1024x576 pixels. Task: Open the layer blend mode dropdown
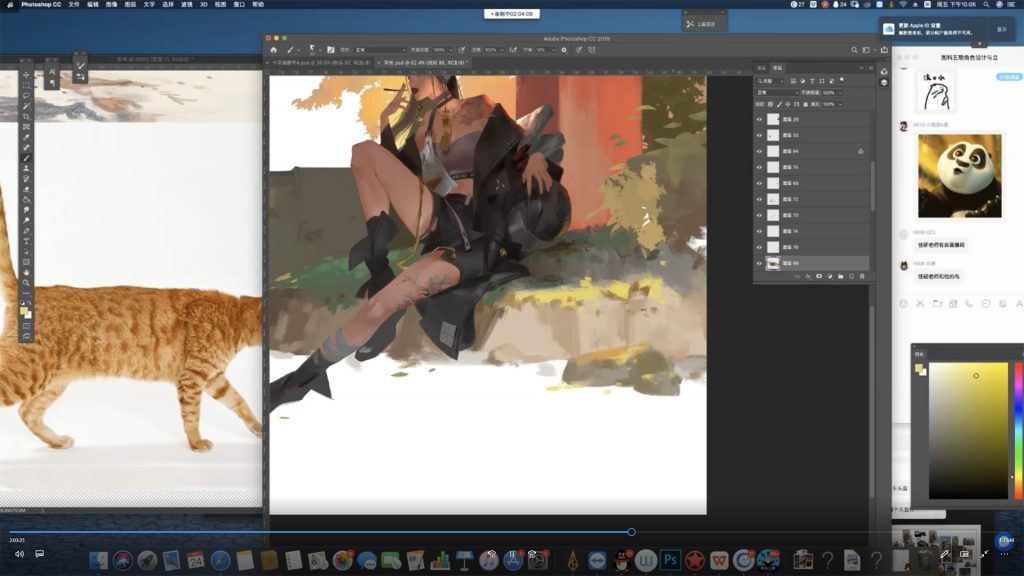(x=777, y=92)
